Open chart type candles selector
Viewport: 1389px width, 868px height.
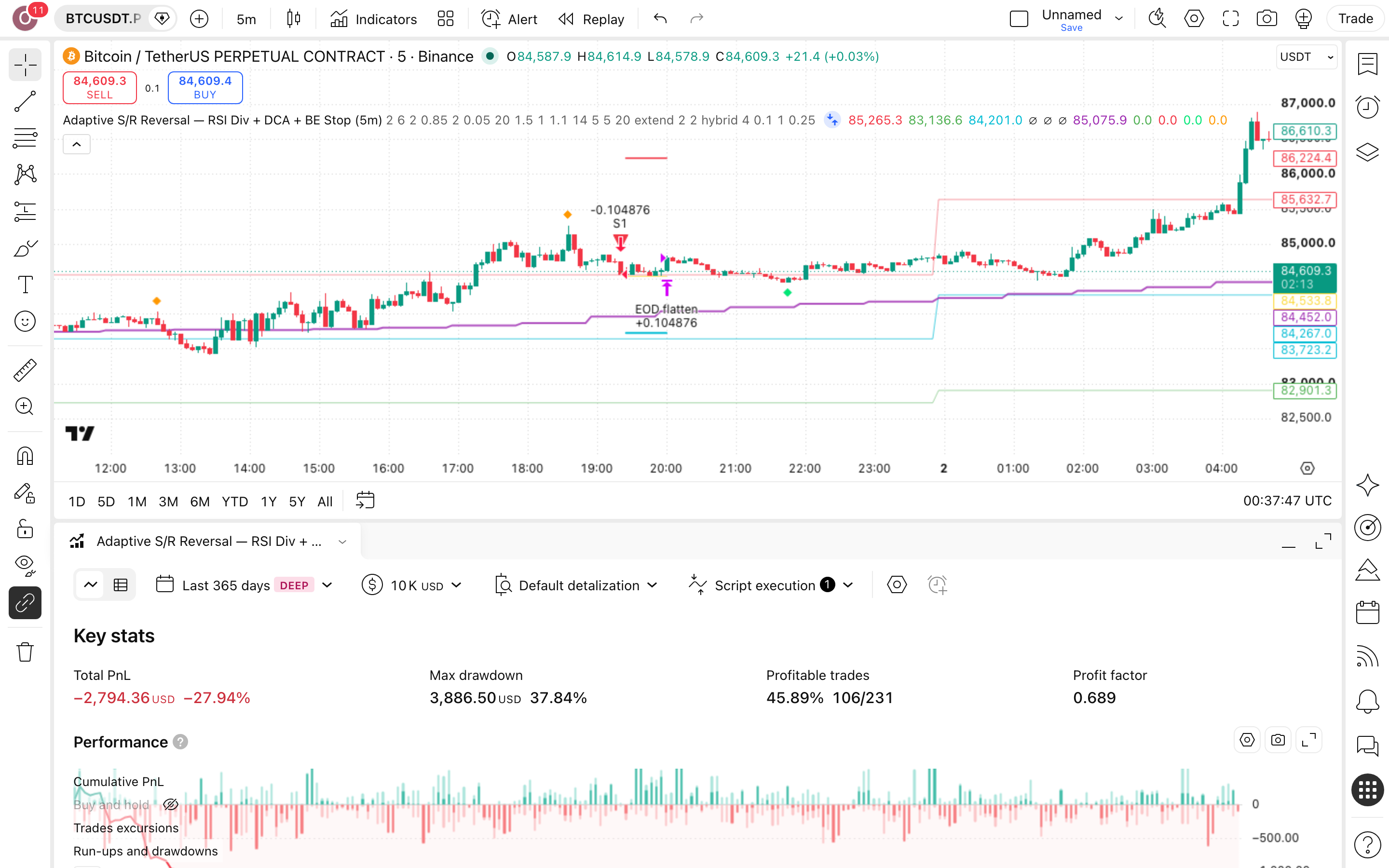pyautogui.click(x=293, y=19)
